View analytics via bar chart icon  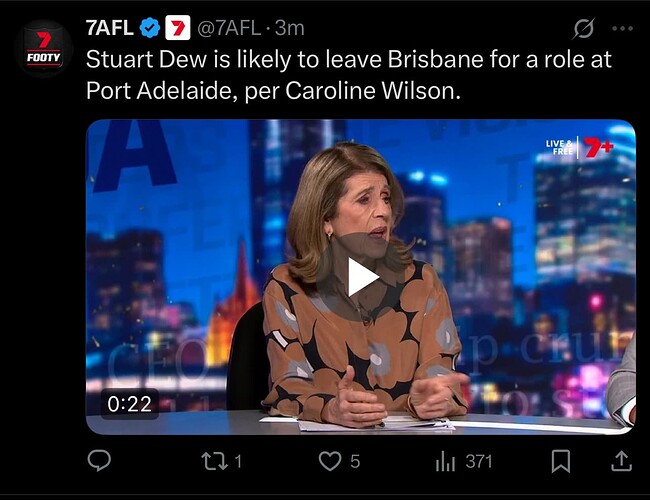(445, 461)
